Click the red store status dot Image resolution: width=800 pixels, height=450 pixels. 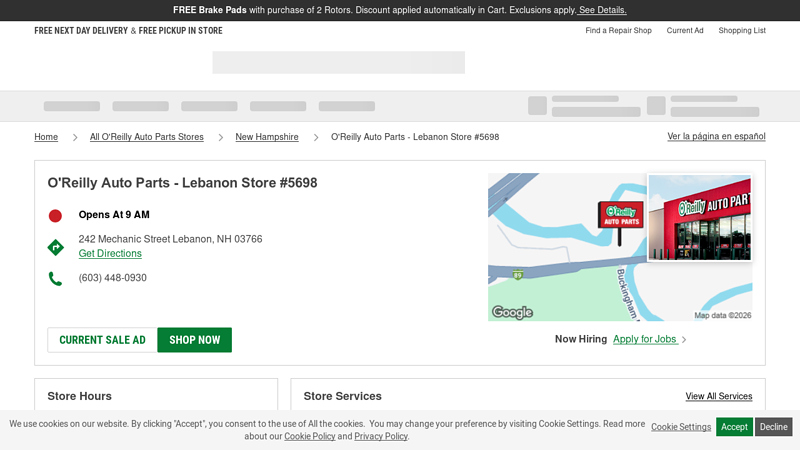tap(55, 215)
